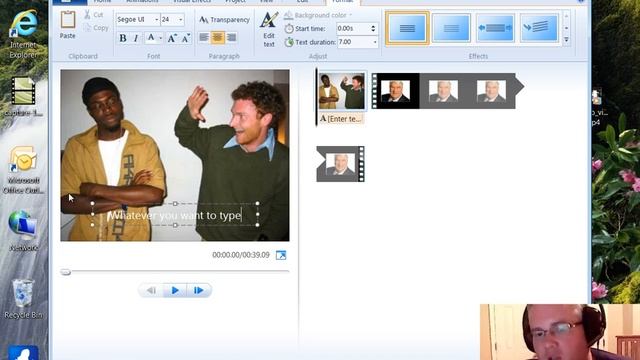This screenshot has height=360, width=640.
Task: Decrease font size with shrink icon
Action: [x=186, y=38]
